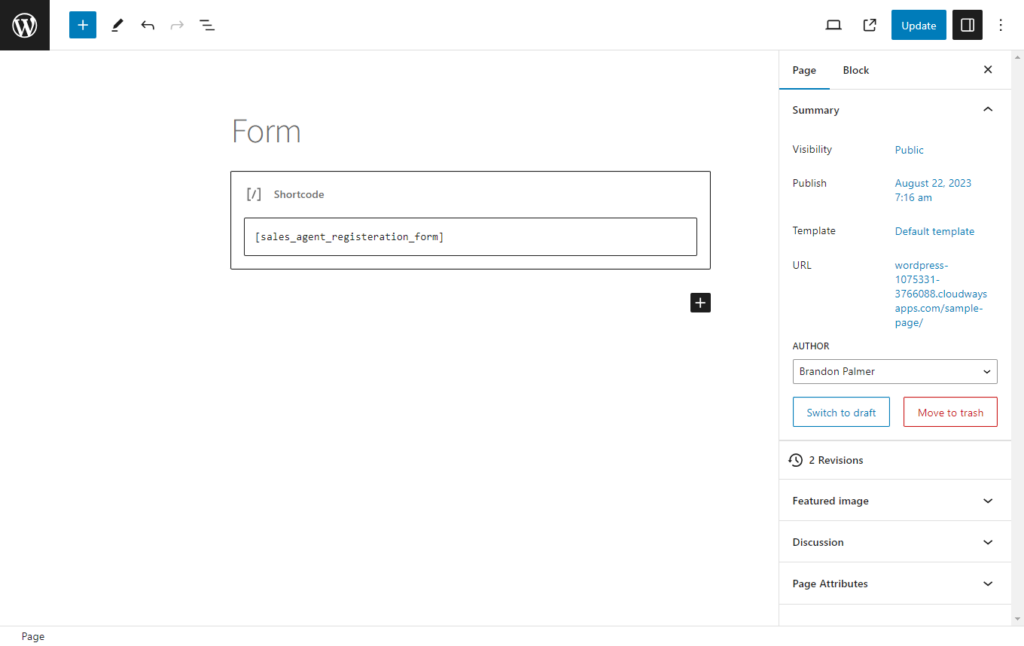Image resolution: width=1024 pixels, height=646 pixels.
Task: Switch to the Block tab
Action: [856, 70]
